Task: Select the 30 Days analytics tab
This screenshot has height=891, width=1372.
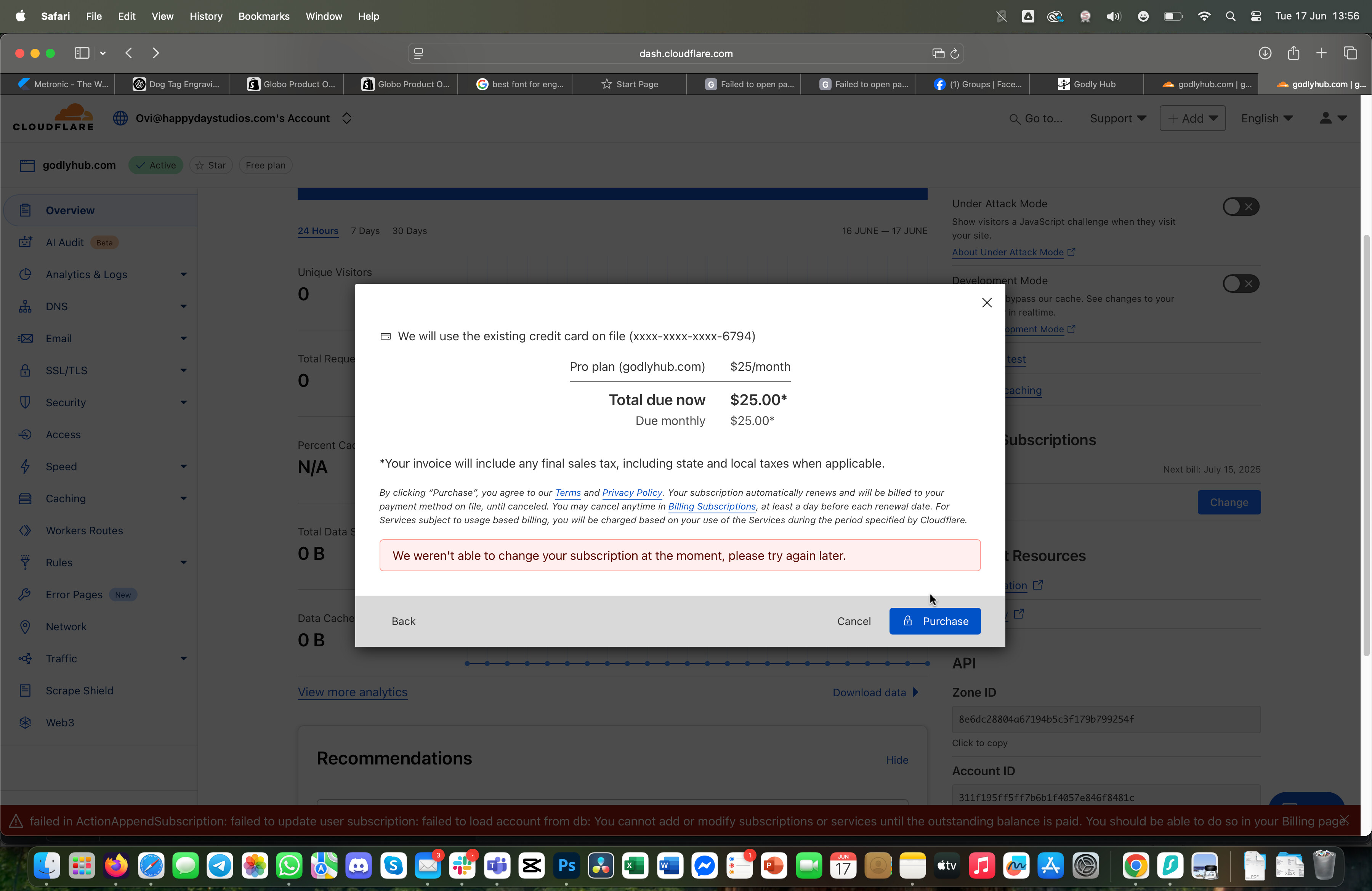Action: tap(409, 231)
